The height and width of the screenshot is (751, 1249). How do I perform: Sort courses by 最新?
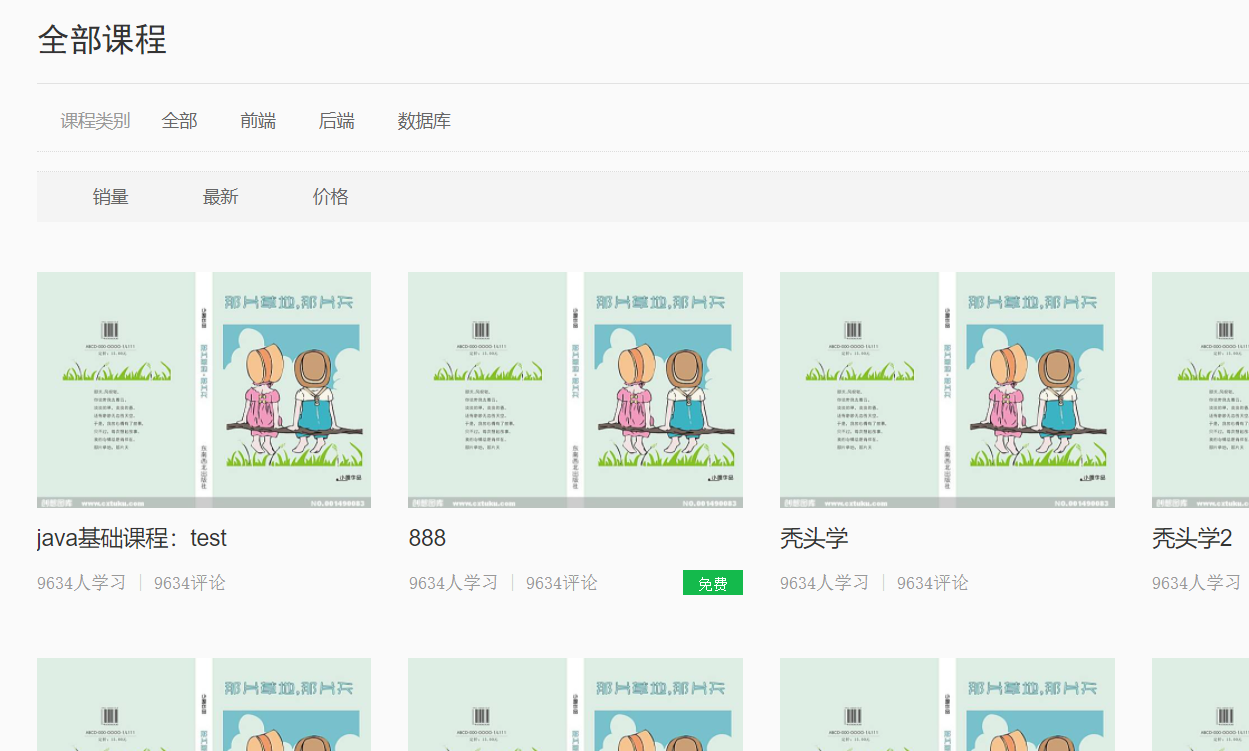[221, 196]
